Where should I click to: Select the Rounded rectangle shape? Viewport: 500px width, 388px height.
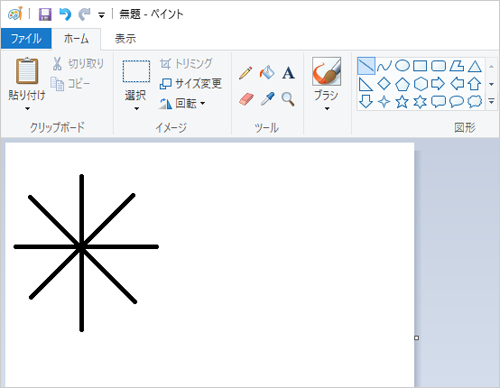(438, 66)
